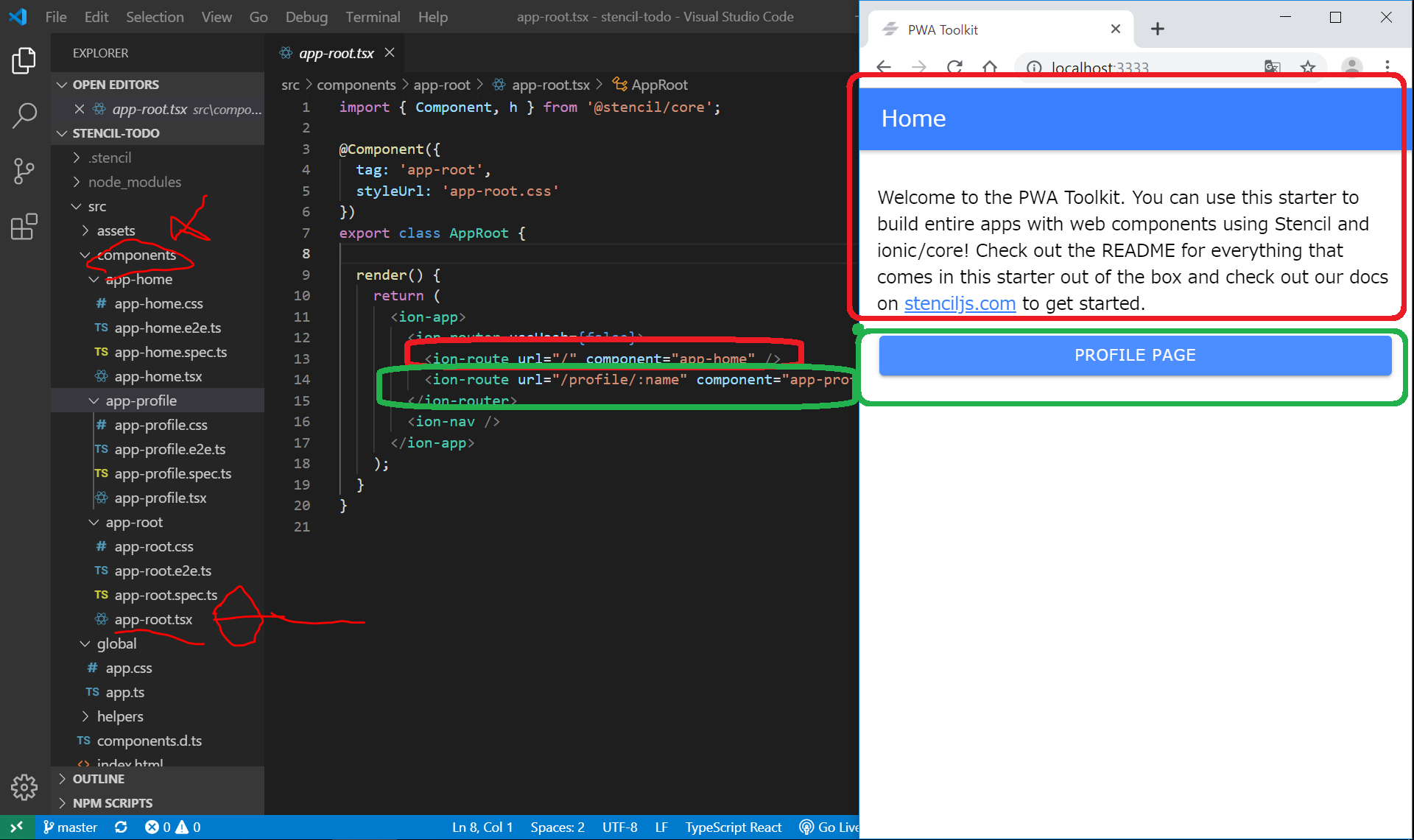Open the Search view in activity bar
The width and height of the screenshot is (1414, 840).
tap(24, 116)
